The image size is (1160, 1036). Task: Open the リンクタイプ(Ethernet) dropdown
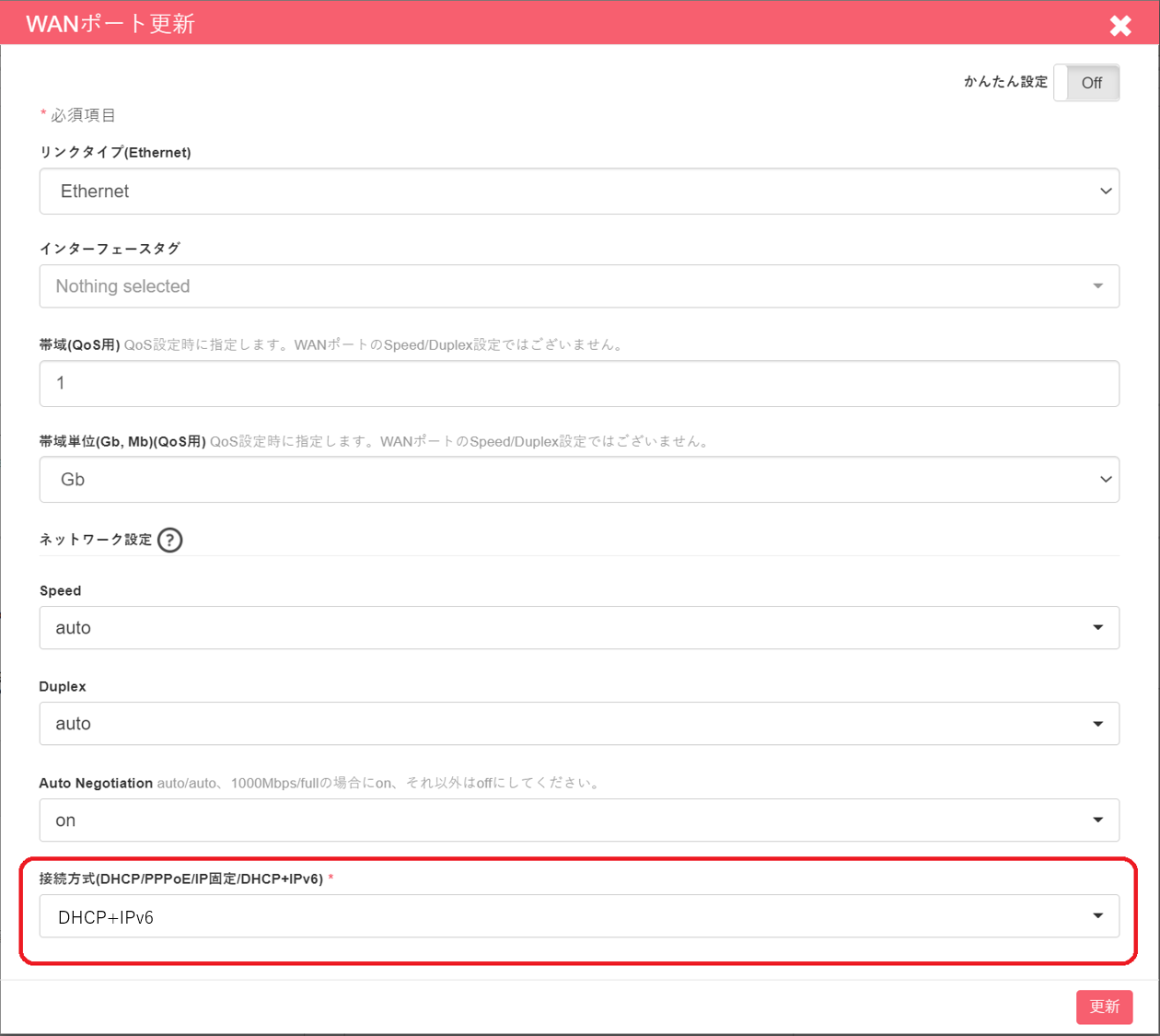(579, 192)
